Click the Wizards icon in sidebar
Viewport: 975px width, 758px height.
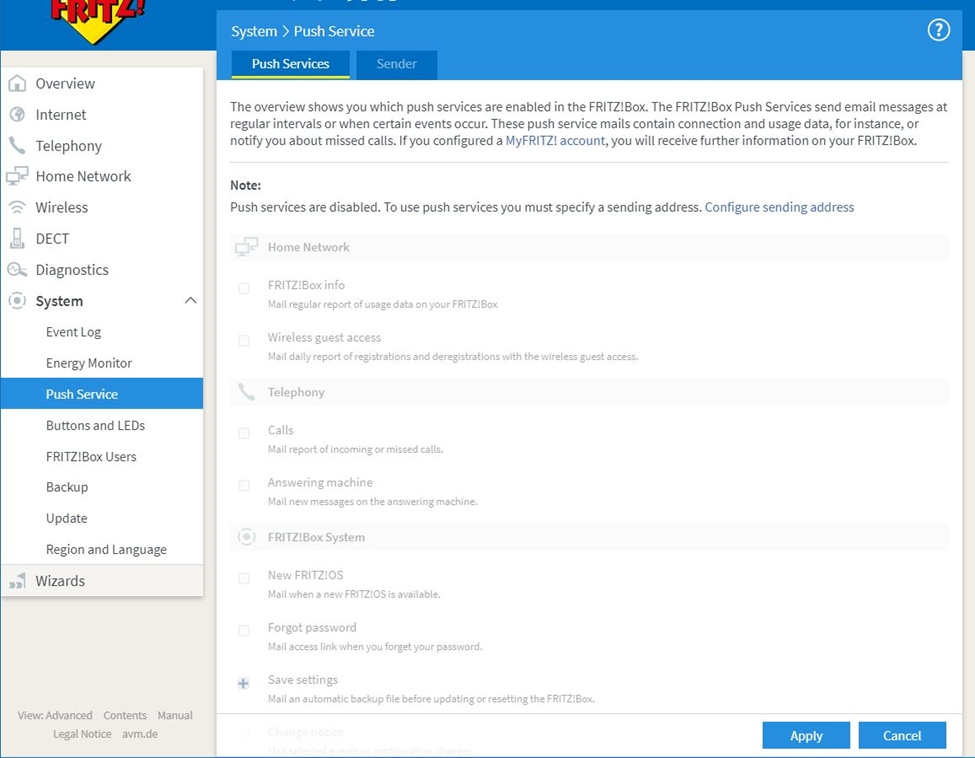pos(17,581)
